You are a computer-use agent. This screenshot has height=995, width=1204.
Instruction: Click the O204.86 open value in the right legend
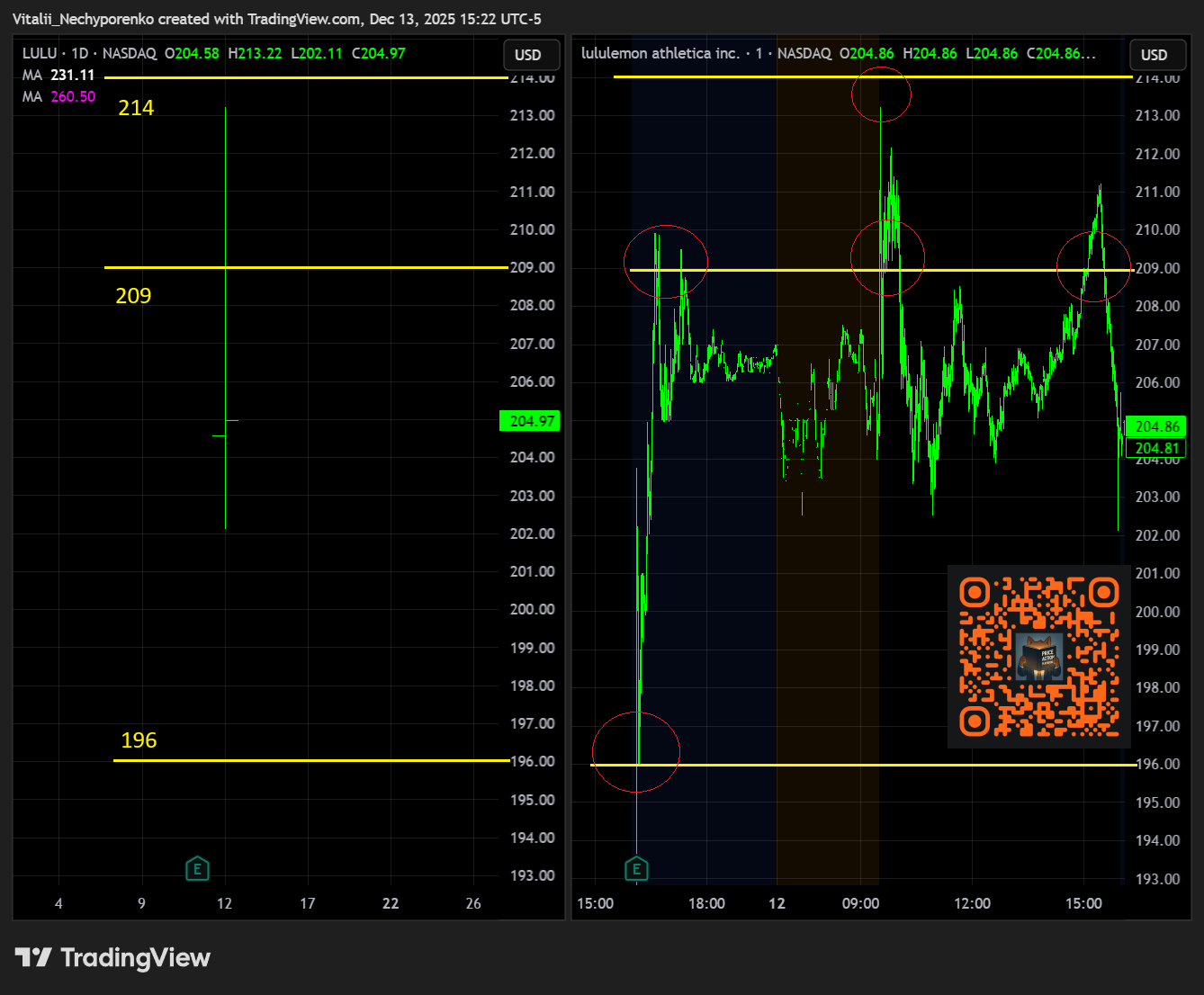pyautogui.click(x=867, y=53)
